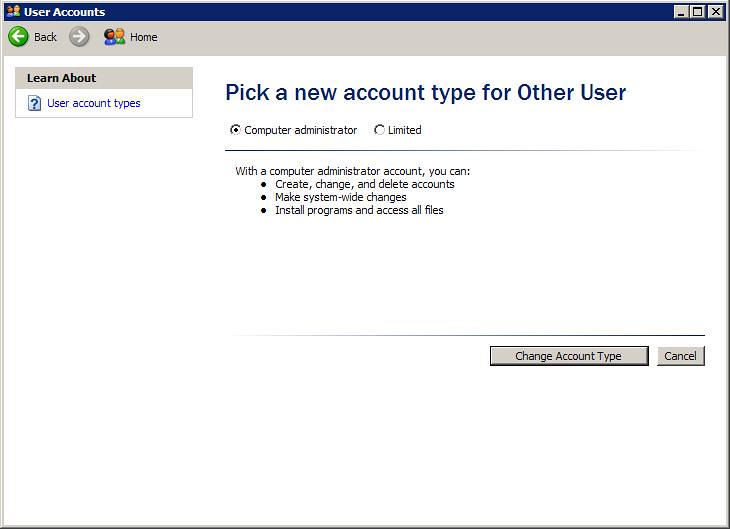Click the Back label in the toolbar
The width and height of the screenshot is (730, 529).
pos(45,37)
